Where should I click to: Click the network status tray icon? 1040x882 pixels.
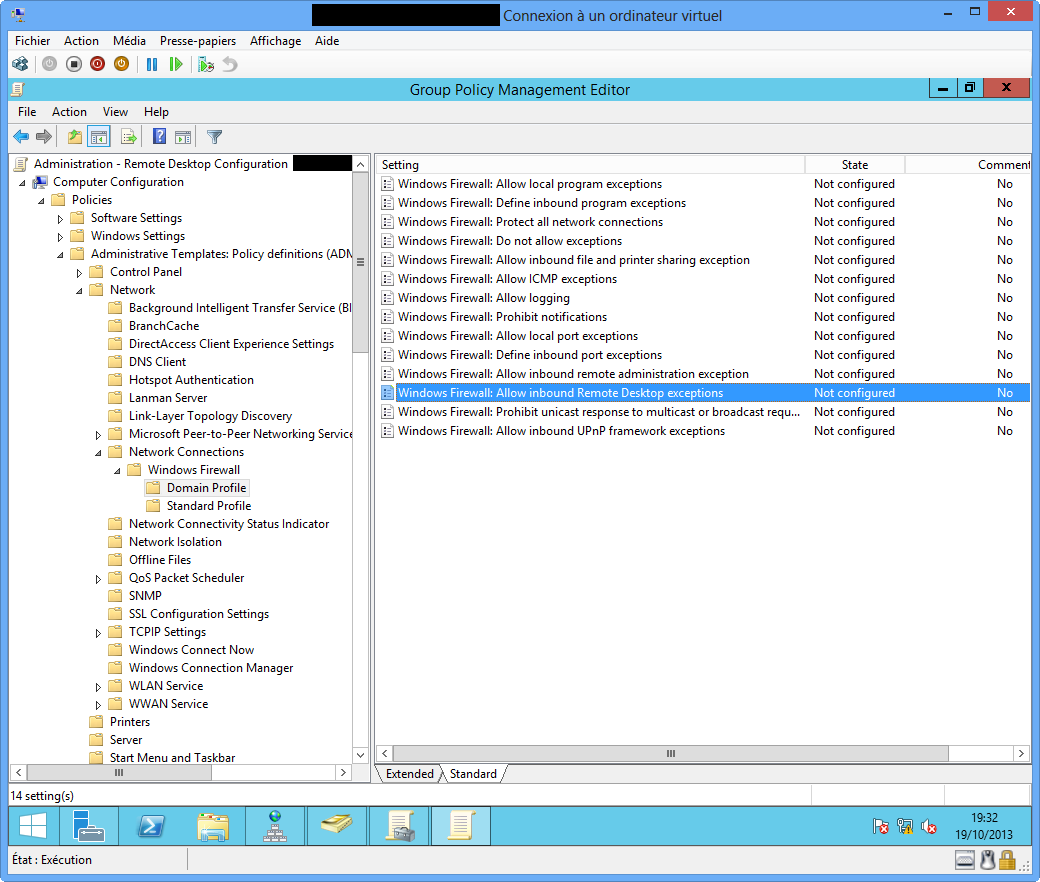905,826
